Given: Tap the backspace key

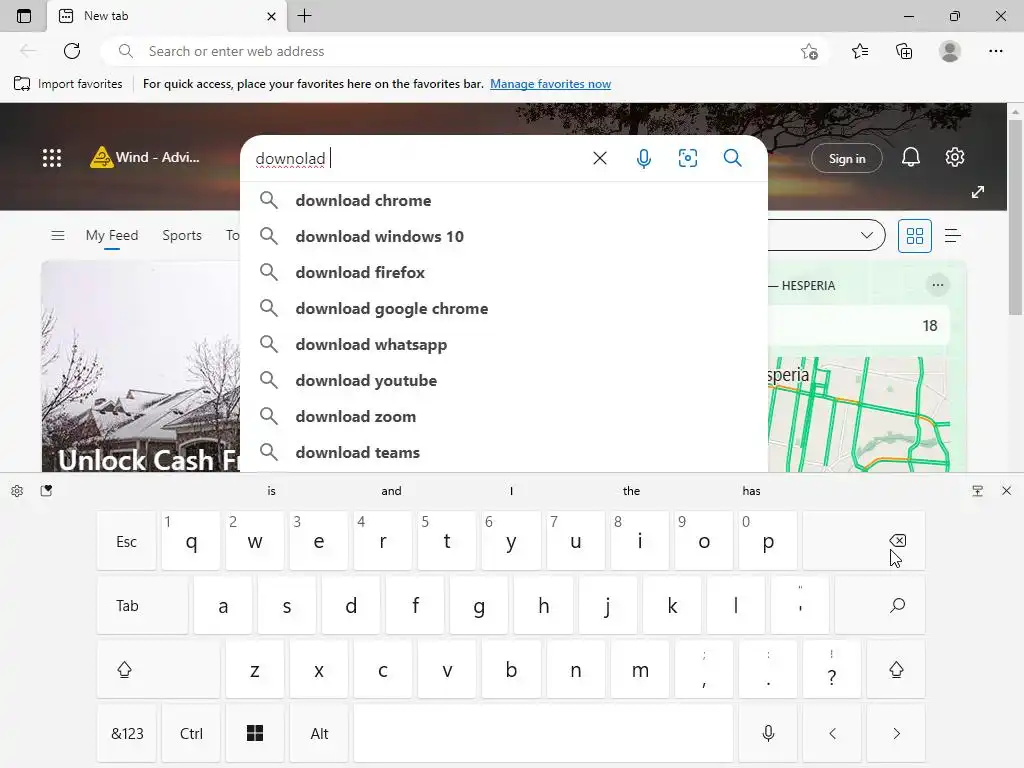Looking at the screenshot, I should (x=864, y=541).
